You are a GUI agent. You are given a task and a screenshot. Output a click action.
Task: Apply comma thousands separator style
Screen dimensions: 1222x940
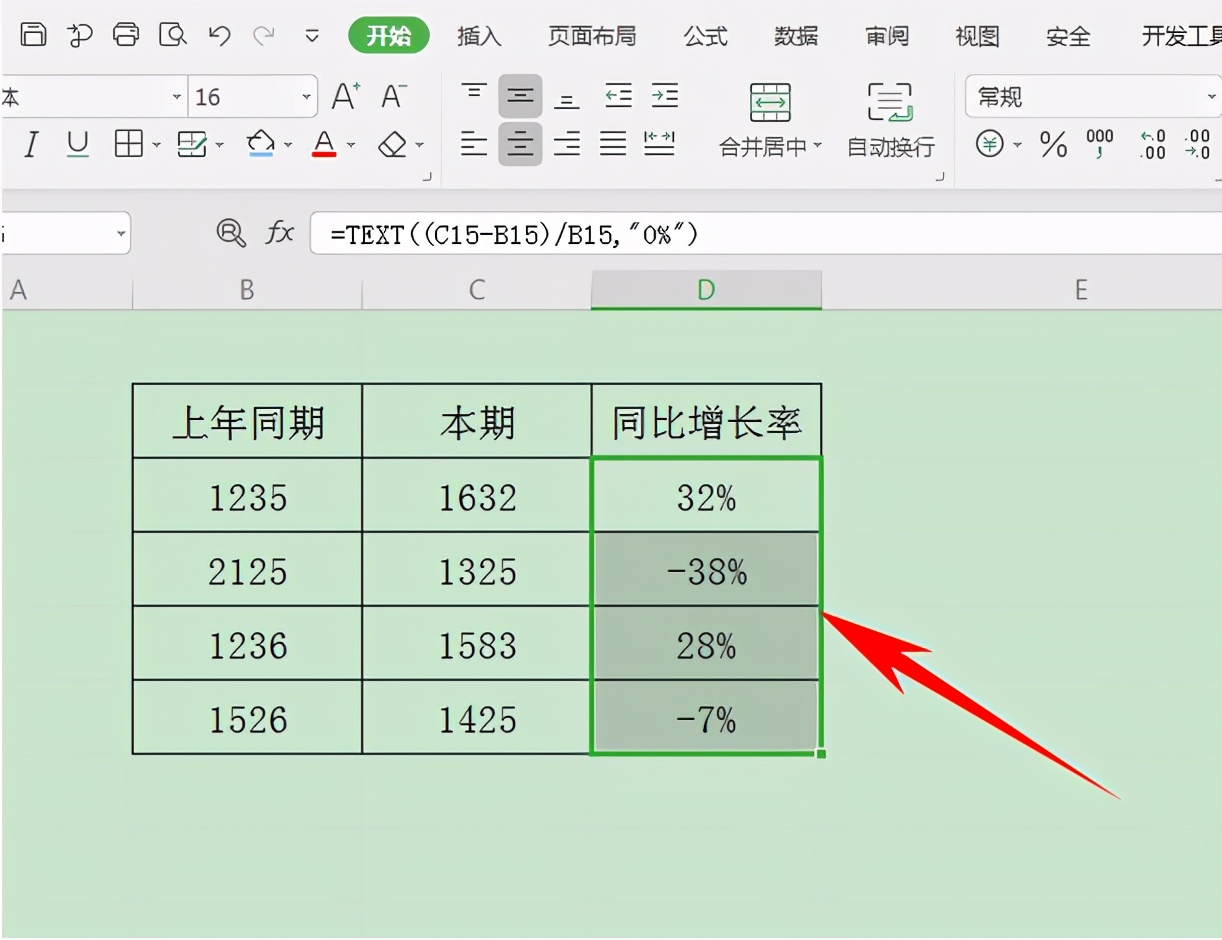point(1100,145)
